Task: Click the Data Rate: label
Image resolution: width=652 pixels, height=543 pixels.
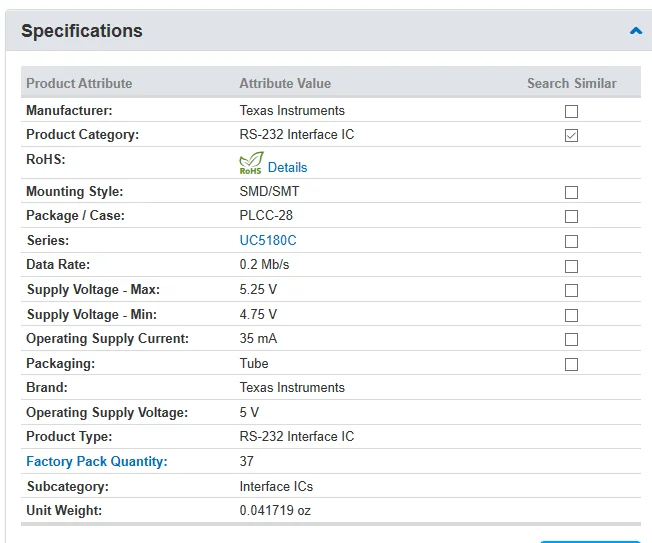Action: 58,265
